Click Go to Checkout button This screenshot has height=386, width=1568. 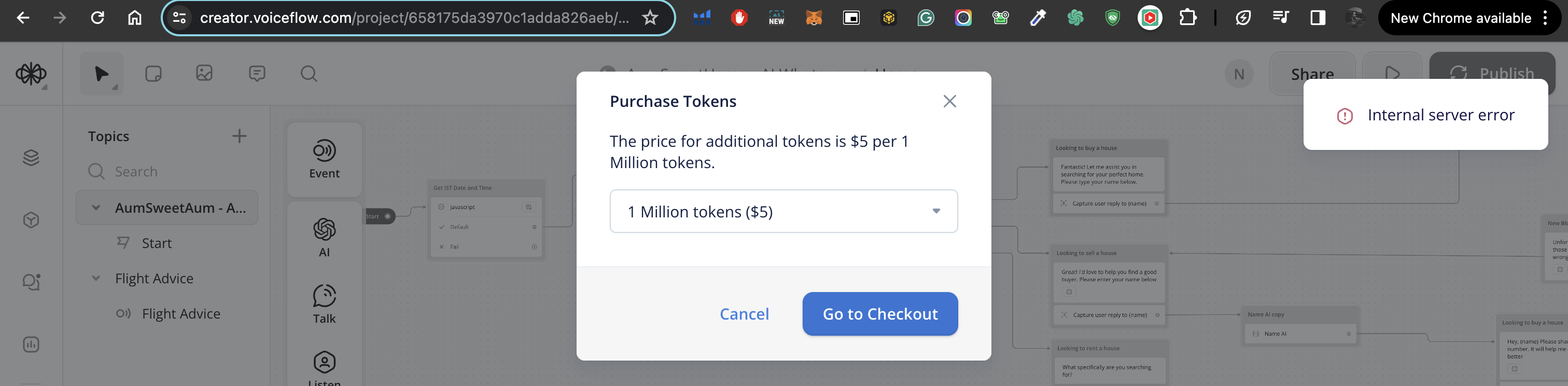(879, 313)
